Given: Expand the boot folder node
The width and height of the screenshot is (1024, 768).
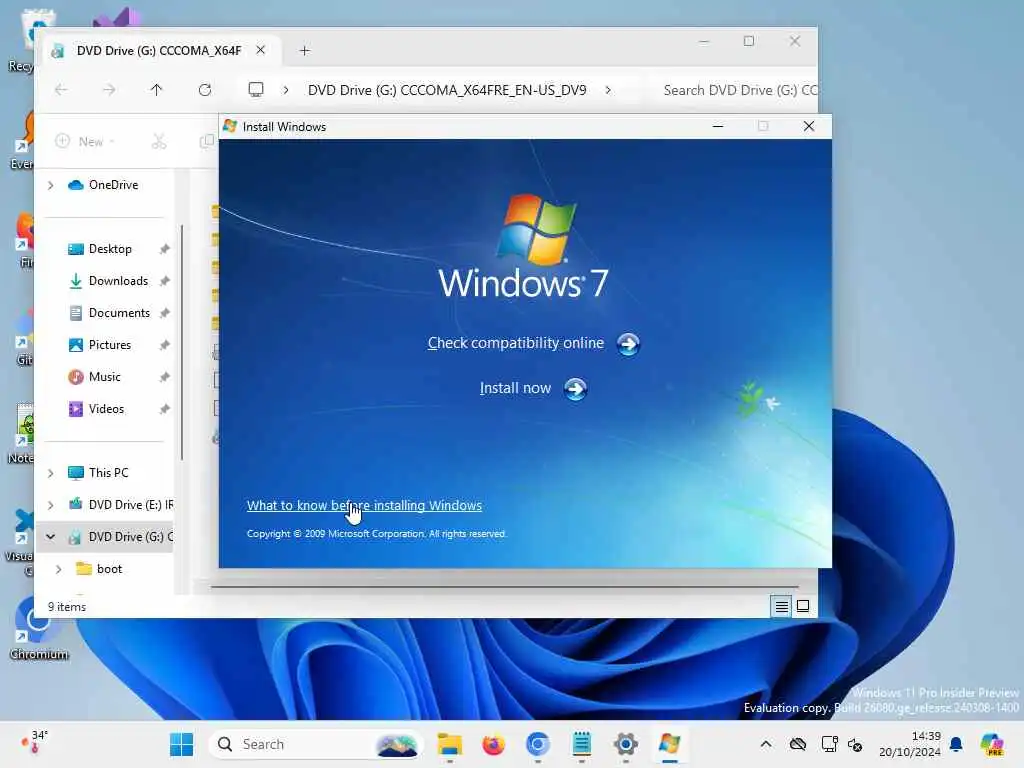Looking at the screenshot, I should (58, 569).
